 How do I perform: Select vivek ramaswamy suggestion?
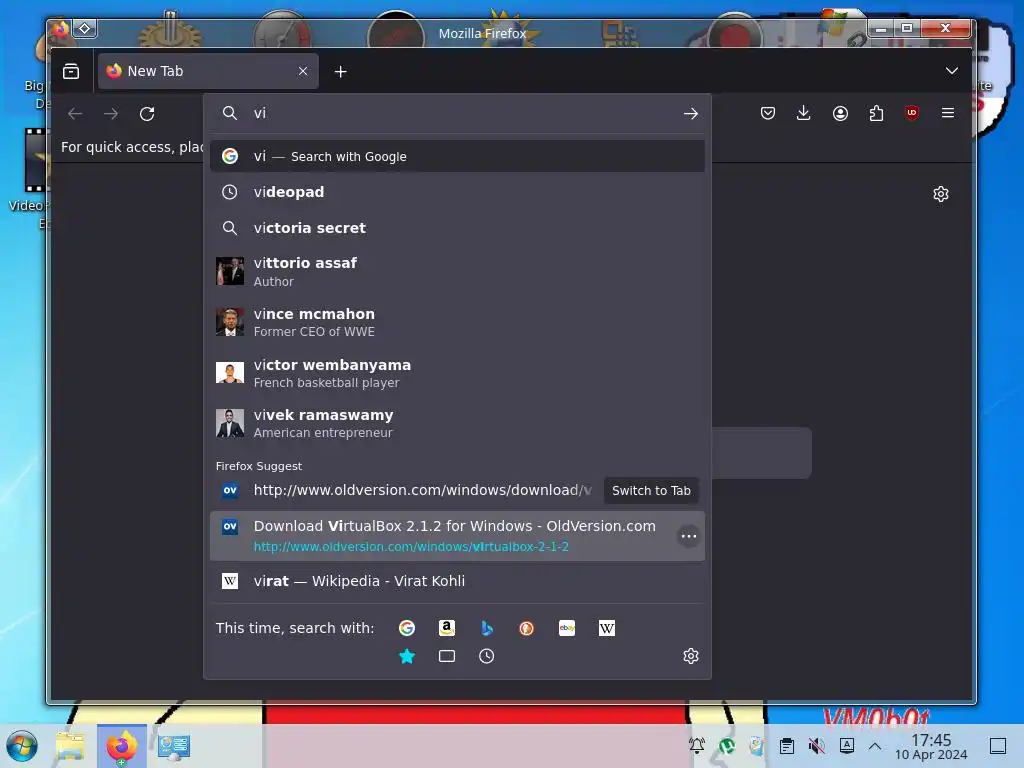[x=457, y=423]
